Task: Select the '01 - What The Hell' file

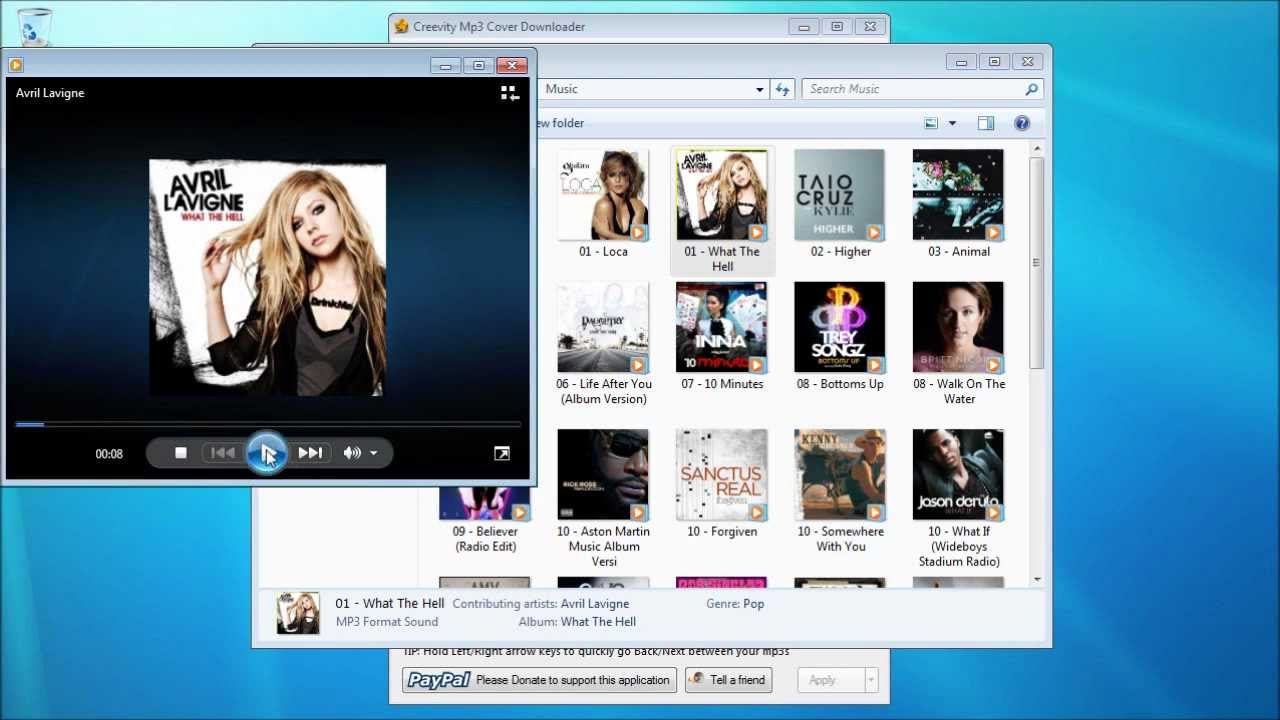Action: coord(722,211)
